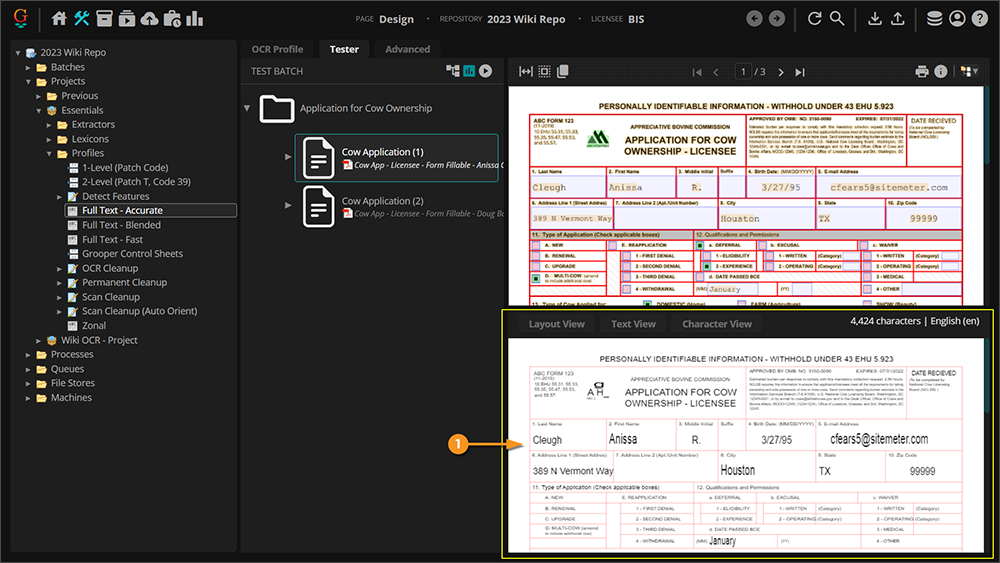Open the Design page wrench icon
1000x563 pixels.
click(x=82, y=19)
